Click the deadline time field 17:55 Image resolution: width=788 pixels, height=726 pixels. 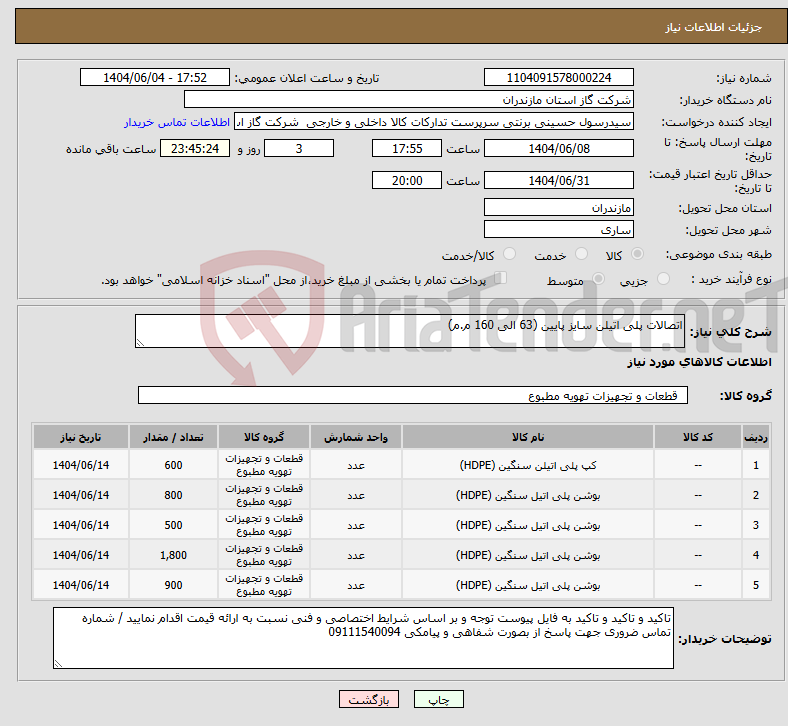[407, 149]
